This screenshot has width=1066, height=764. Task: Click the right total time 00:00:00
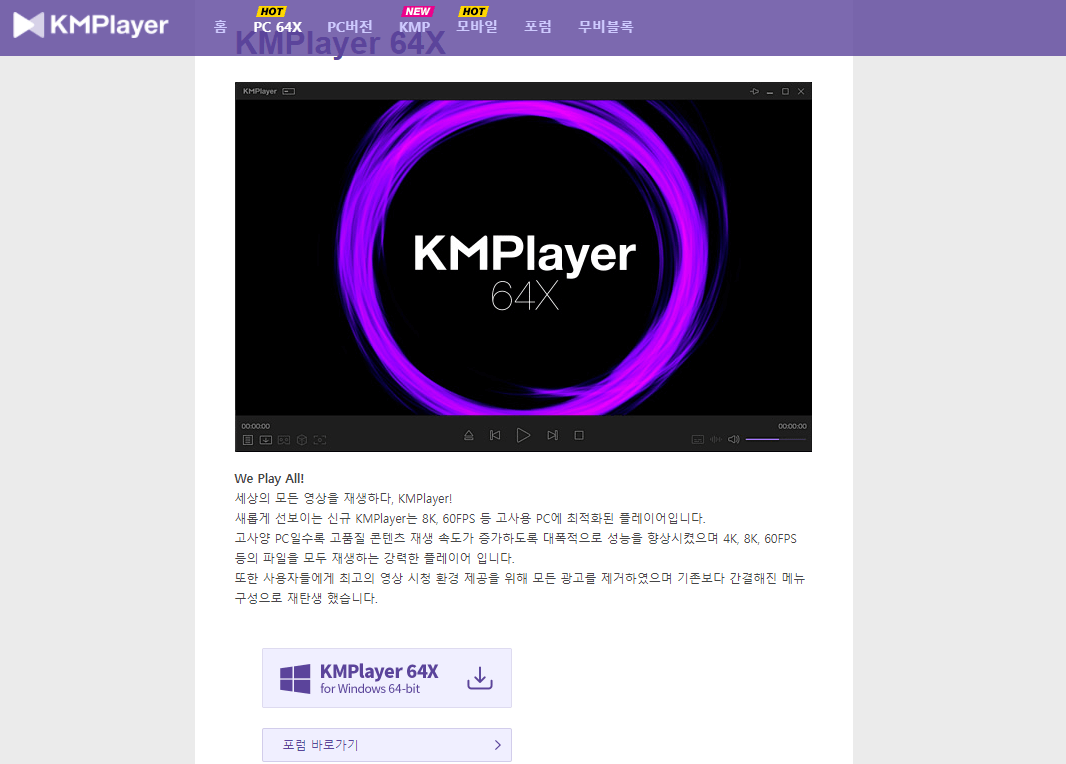(x=792, y=426)
